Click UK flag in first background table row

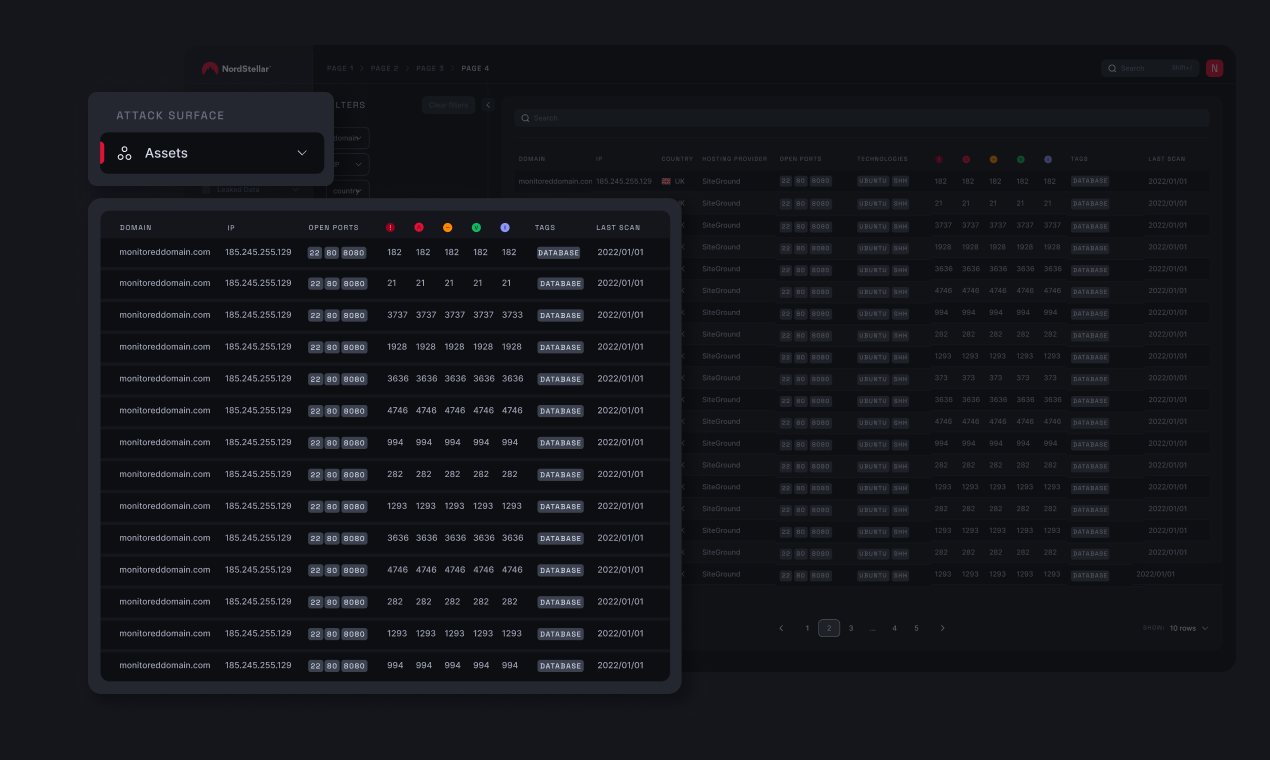coord(666,182)
